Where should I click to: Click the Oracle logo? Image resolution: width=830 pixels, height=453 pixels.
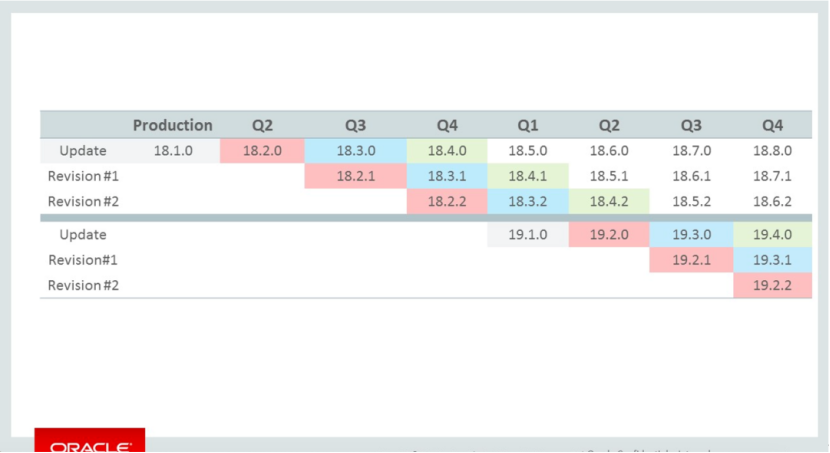click(90, 442)
